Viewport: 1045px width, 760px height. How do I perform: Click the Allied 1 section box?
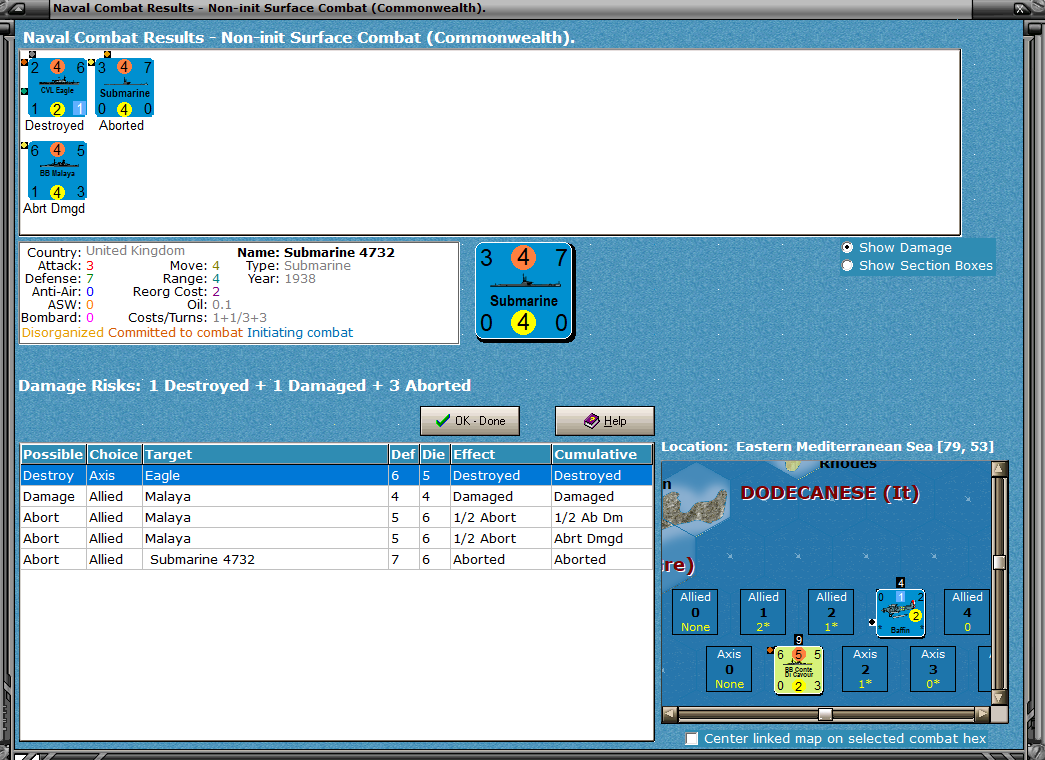763,612
